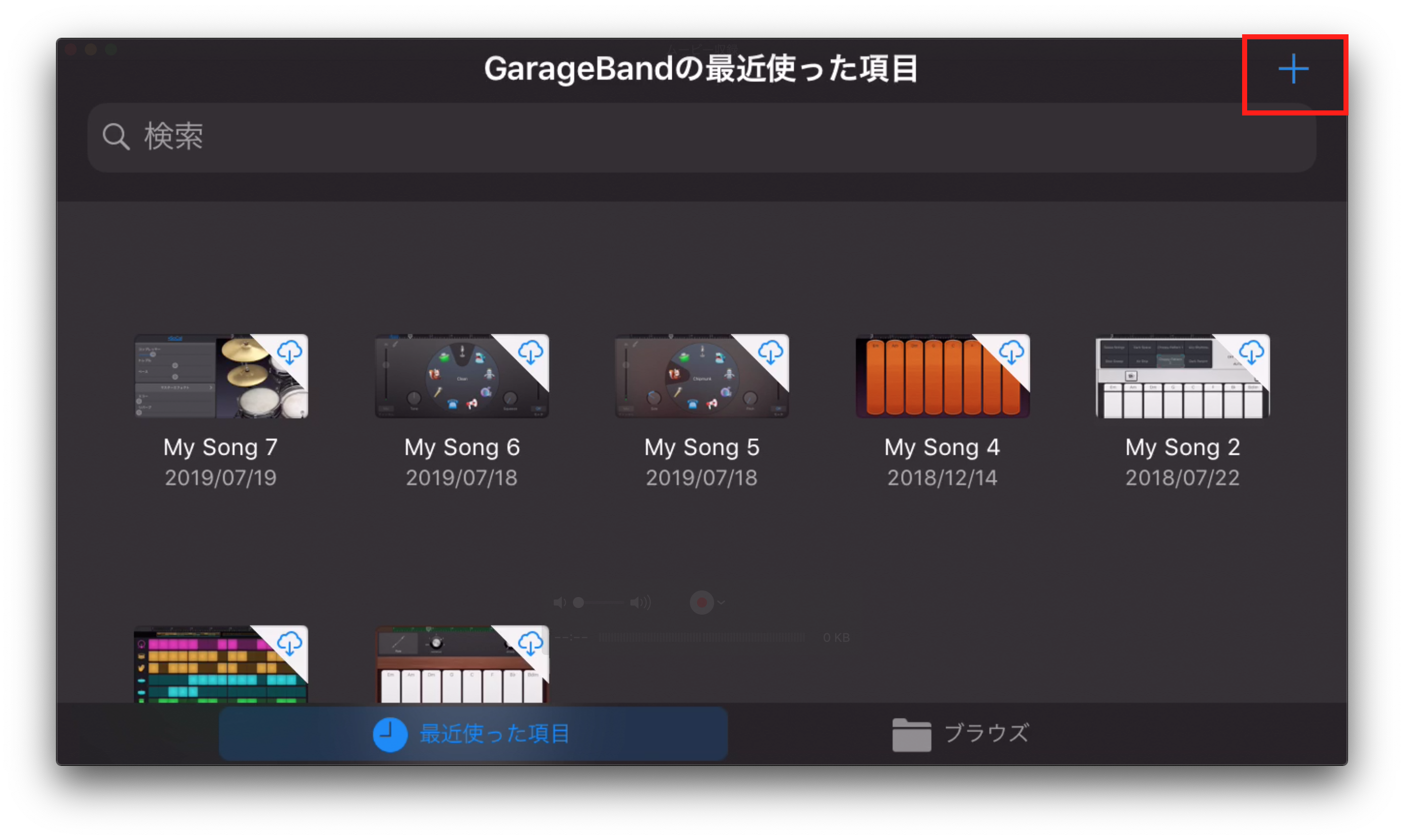Click the cloud download icon on My Song 6

point(531,352)
